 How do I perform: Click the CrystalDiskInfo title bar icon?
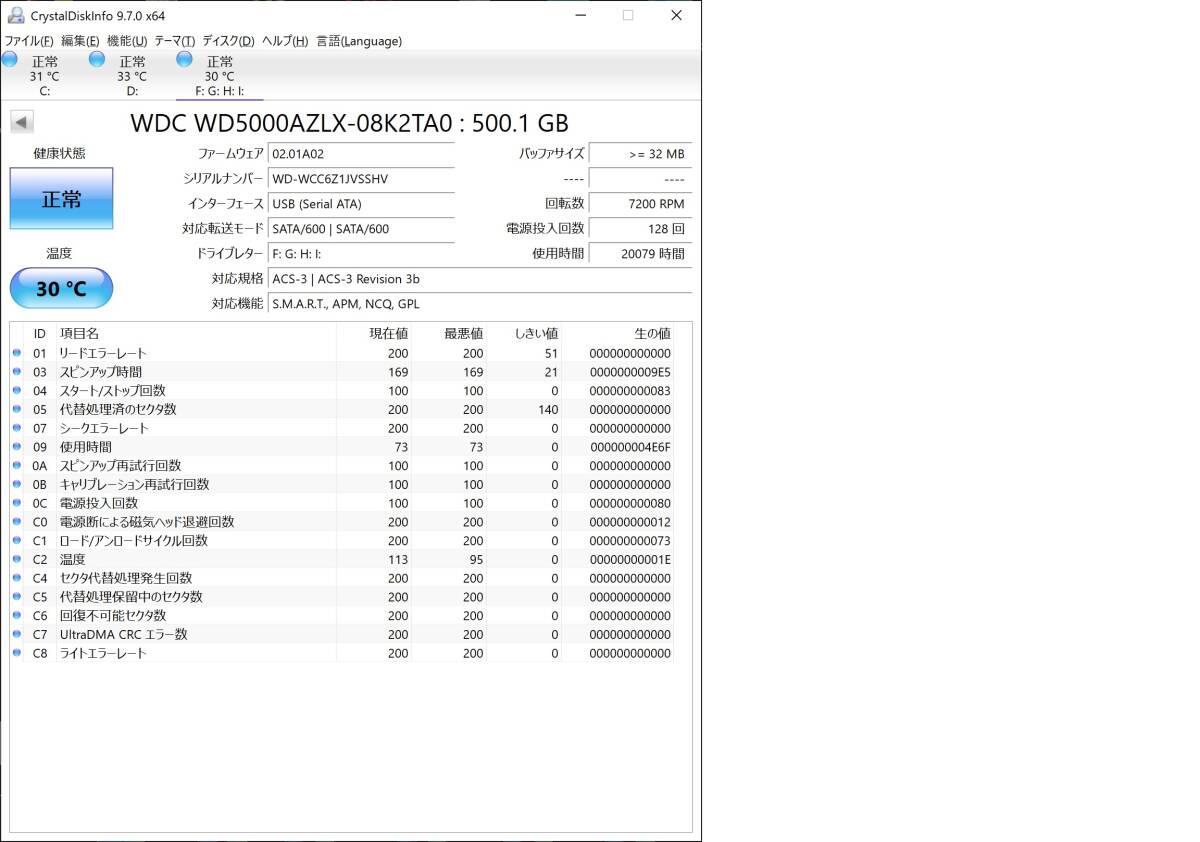tap(16, 16)
